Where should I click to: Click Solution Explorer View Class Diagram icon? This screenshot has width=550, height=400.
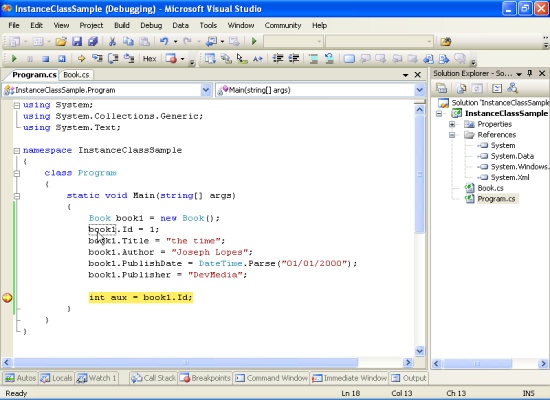(x=512, y=88)
